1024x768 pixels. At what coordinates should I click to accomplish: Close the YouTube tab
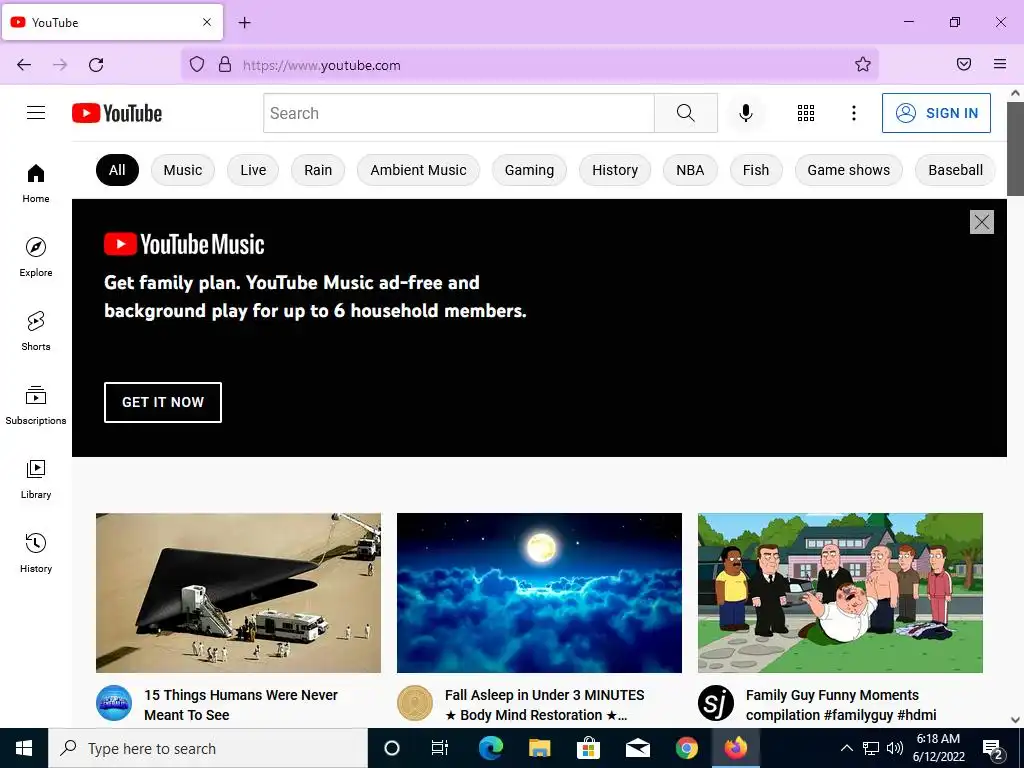point(207,22)
